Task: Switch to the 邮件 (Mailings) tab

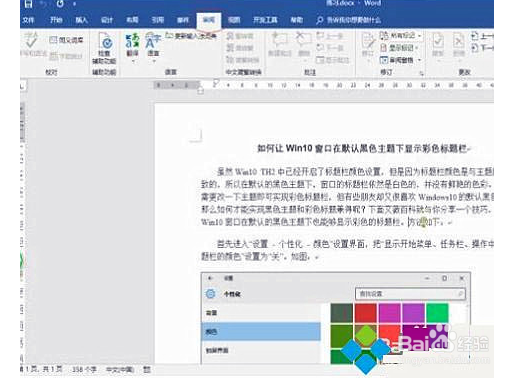Action: (x=183, y=20)
